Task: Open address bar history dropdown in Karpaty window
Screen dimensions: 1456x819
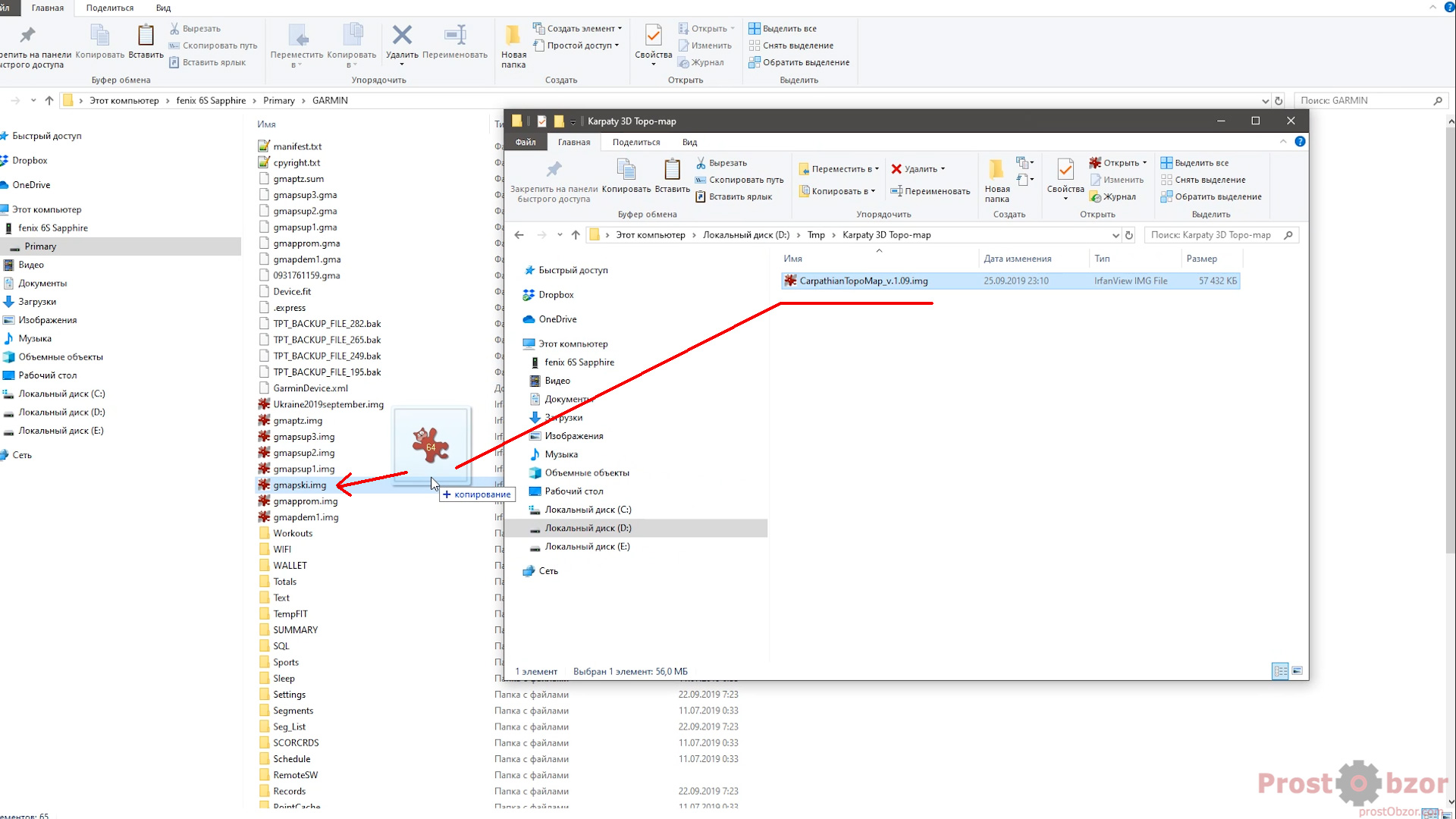Action: 1116,235
